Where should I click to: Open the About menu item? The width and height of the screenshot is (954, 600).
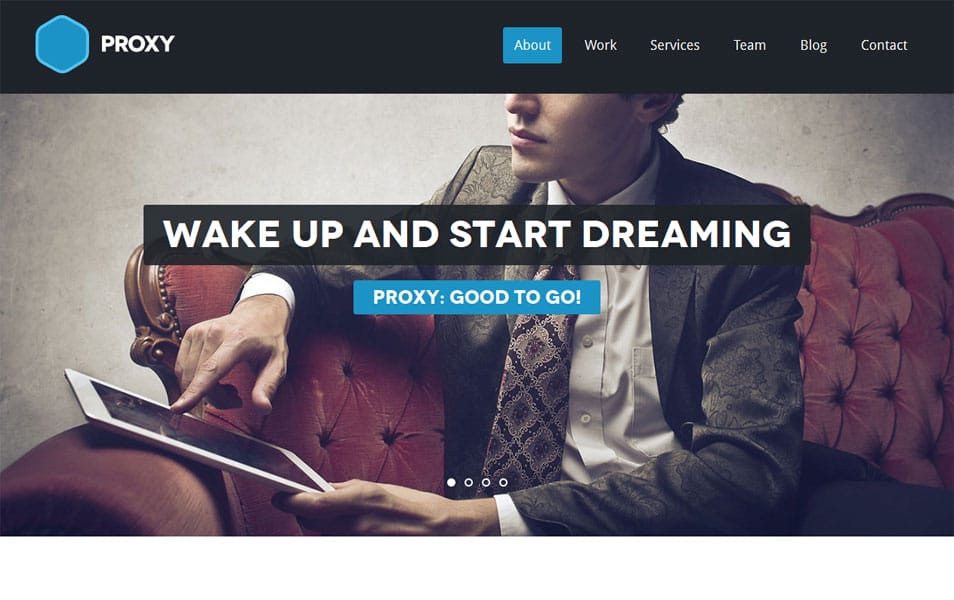point(532,45)
